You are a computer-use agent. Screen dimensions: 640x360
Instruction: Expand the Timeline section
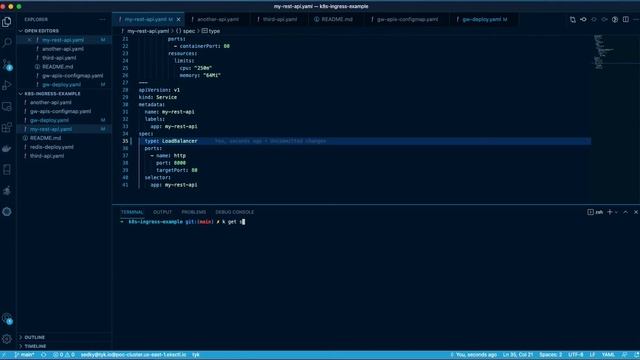[x=33, y=347]
